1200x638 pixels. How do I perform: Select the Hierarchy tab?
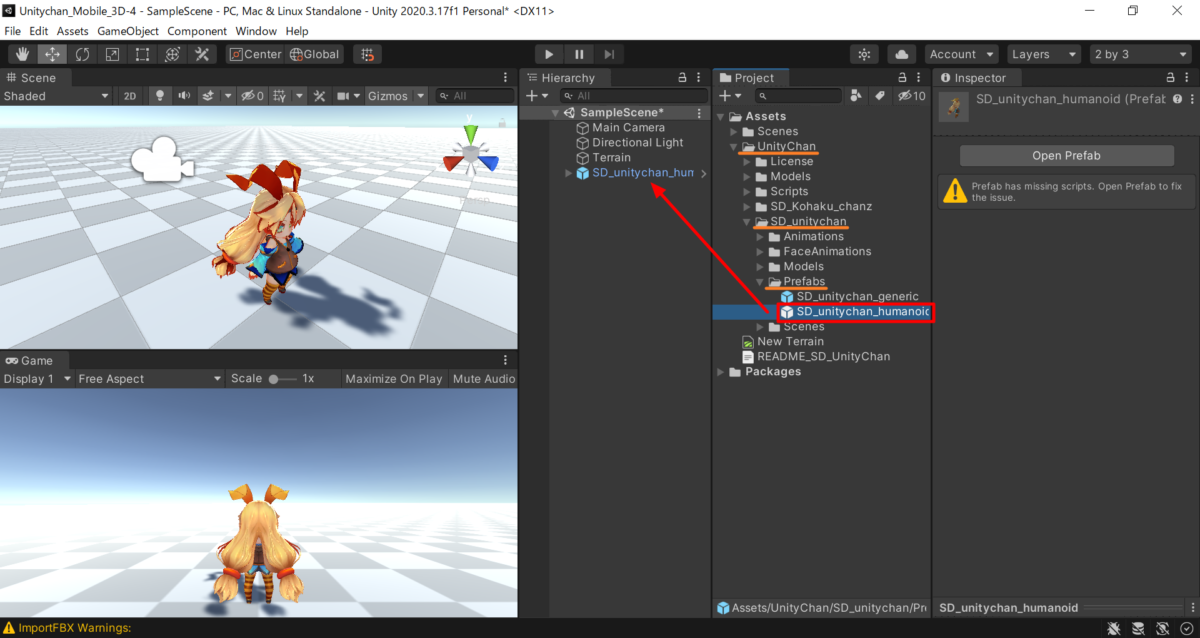coord(567,77)
